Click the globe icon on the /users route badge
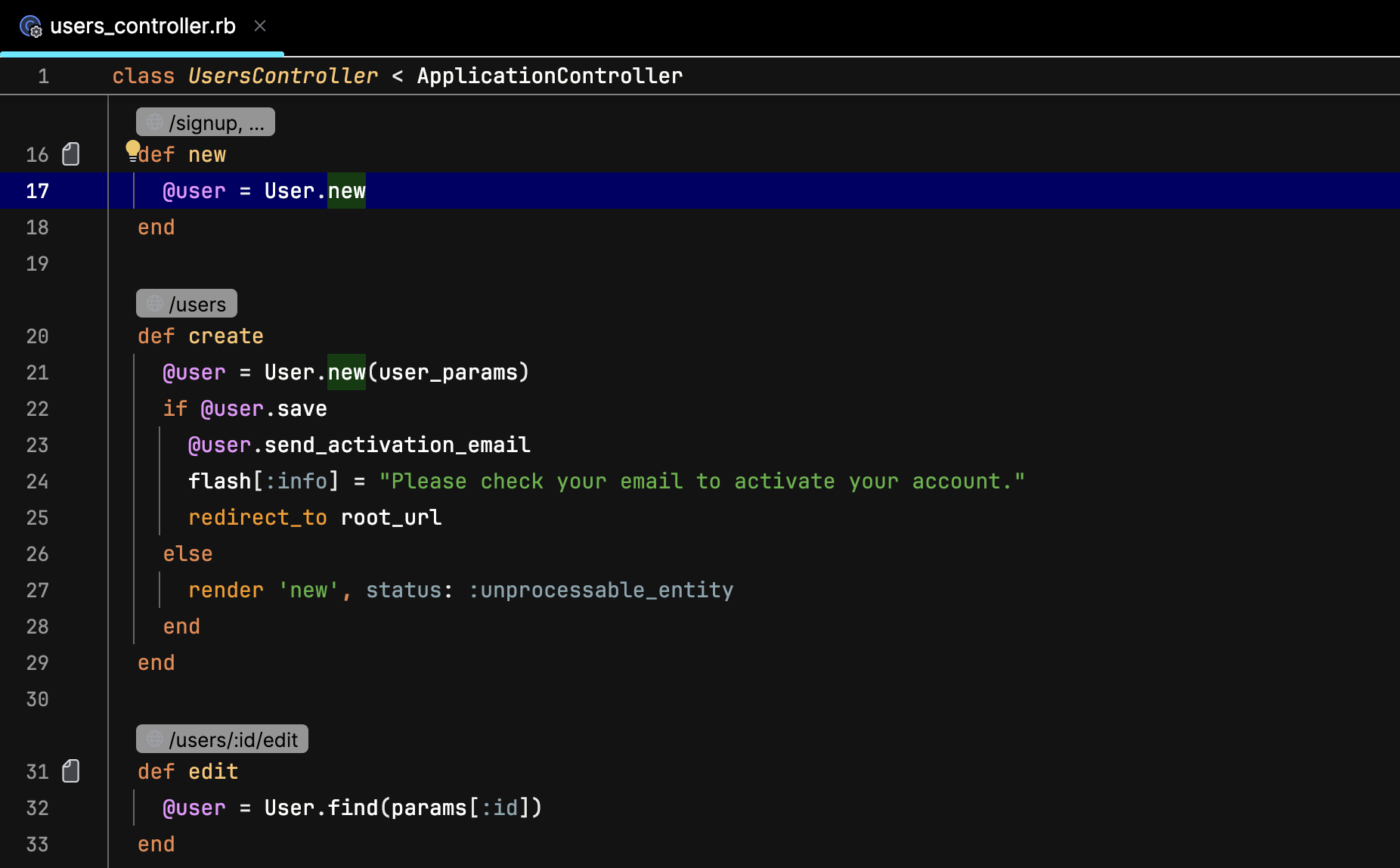The width and height of the screenshot is (1400, 868). click(x=154, y=302)
